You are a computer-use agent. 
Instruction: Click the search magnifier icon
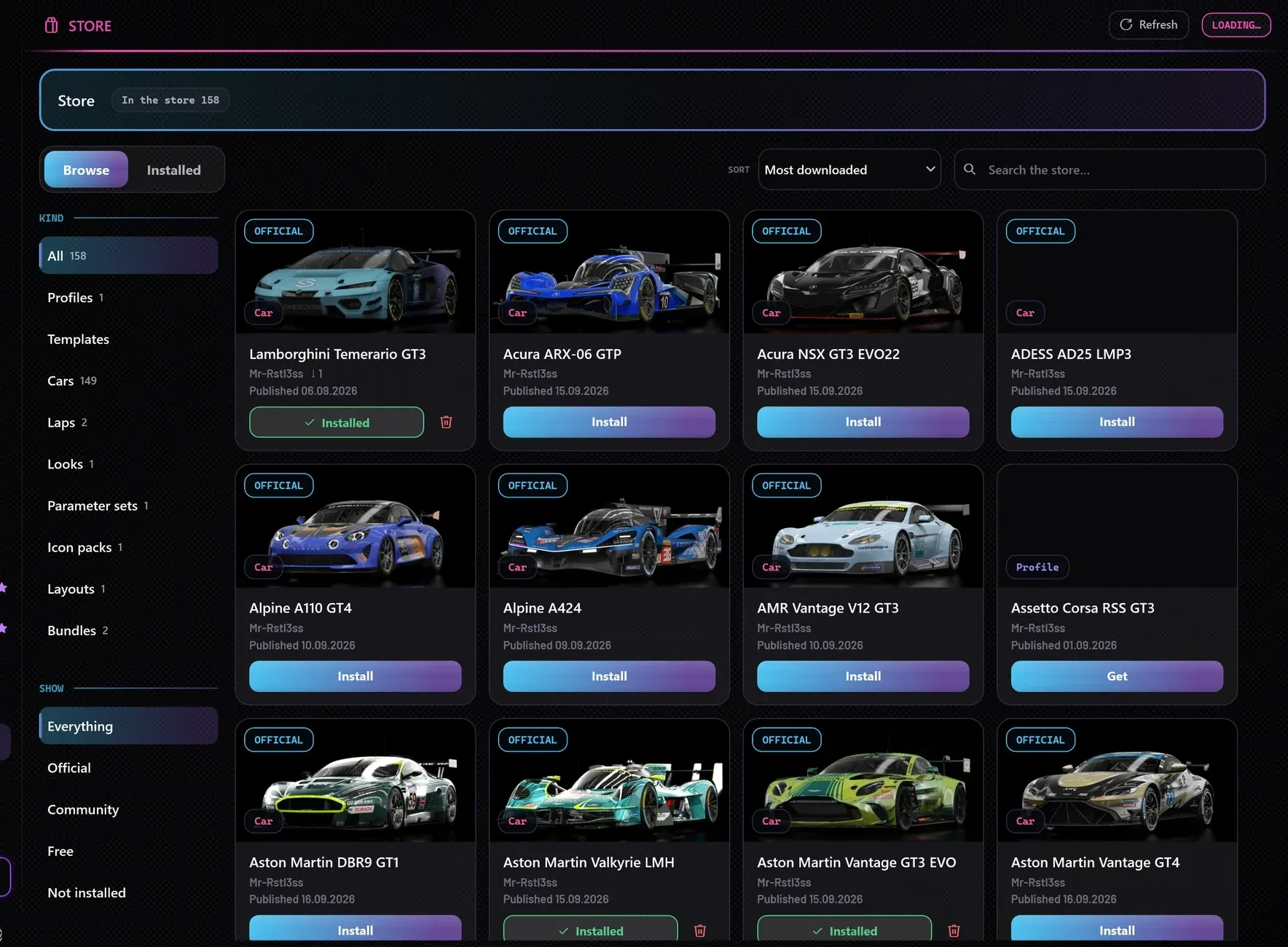pyautogui.click(x=970, y=169)
